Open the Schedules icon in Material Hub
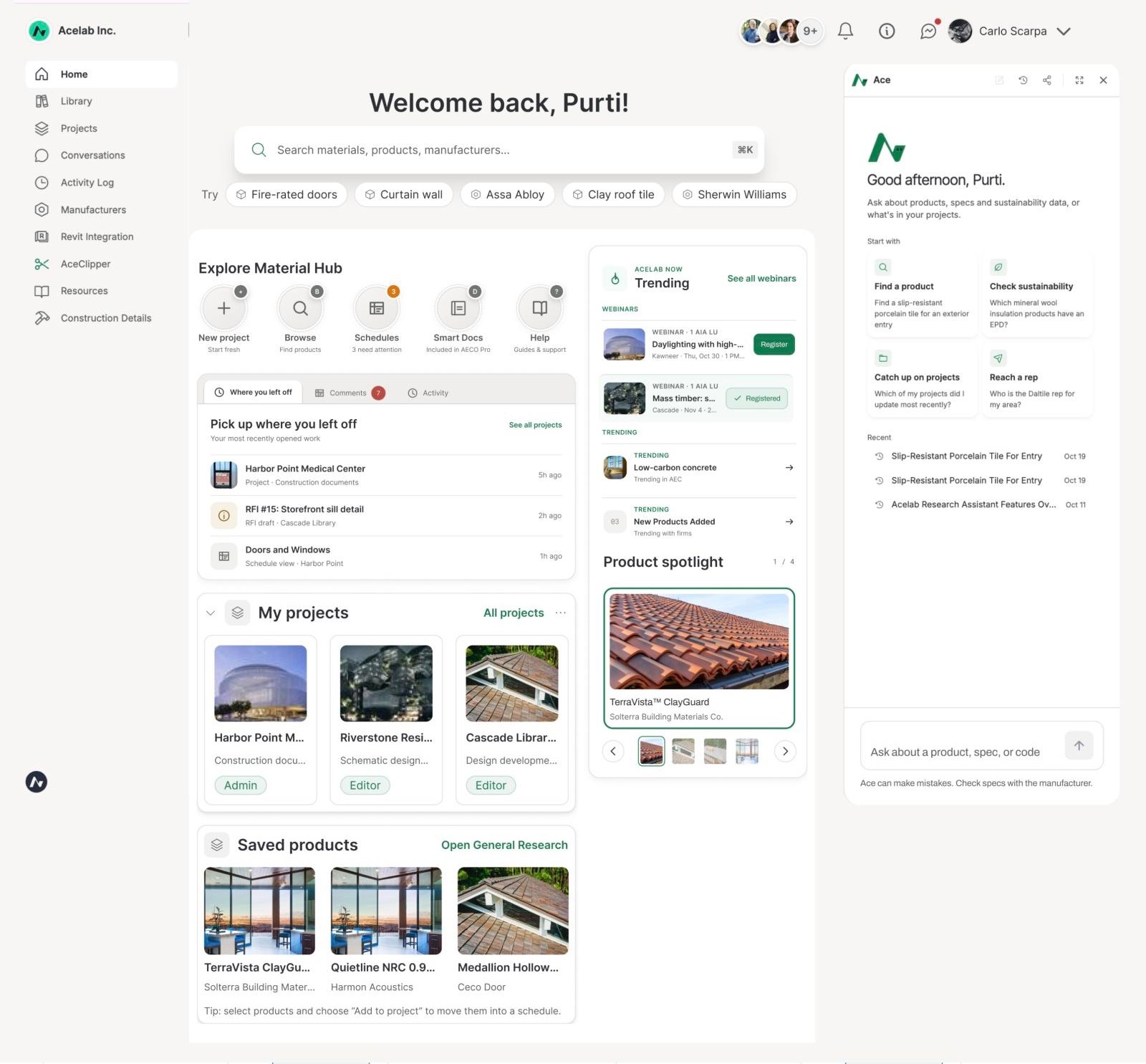1146x1064 pixels. point(377,308)
